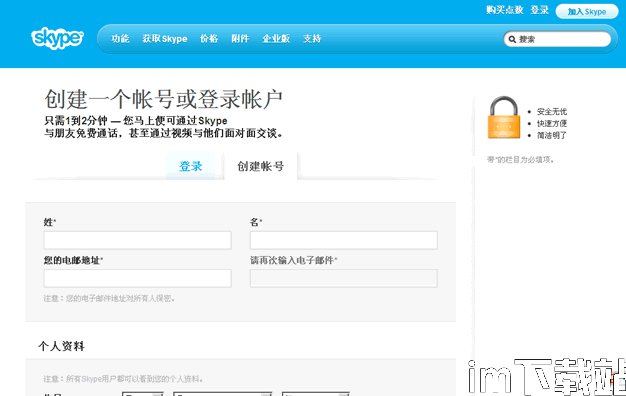Click the 名 input field

(344, 240)
